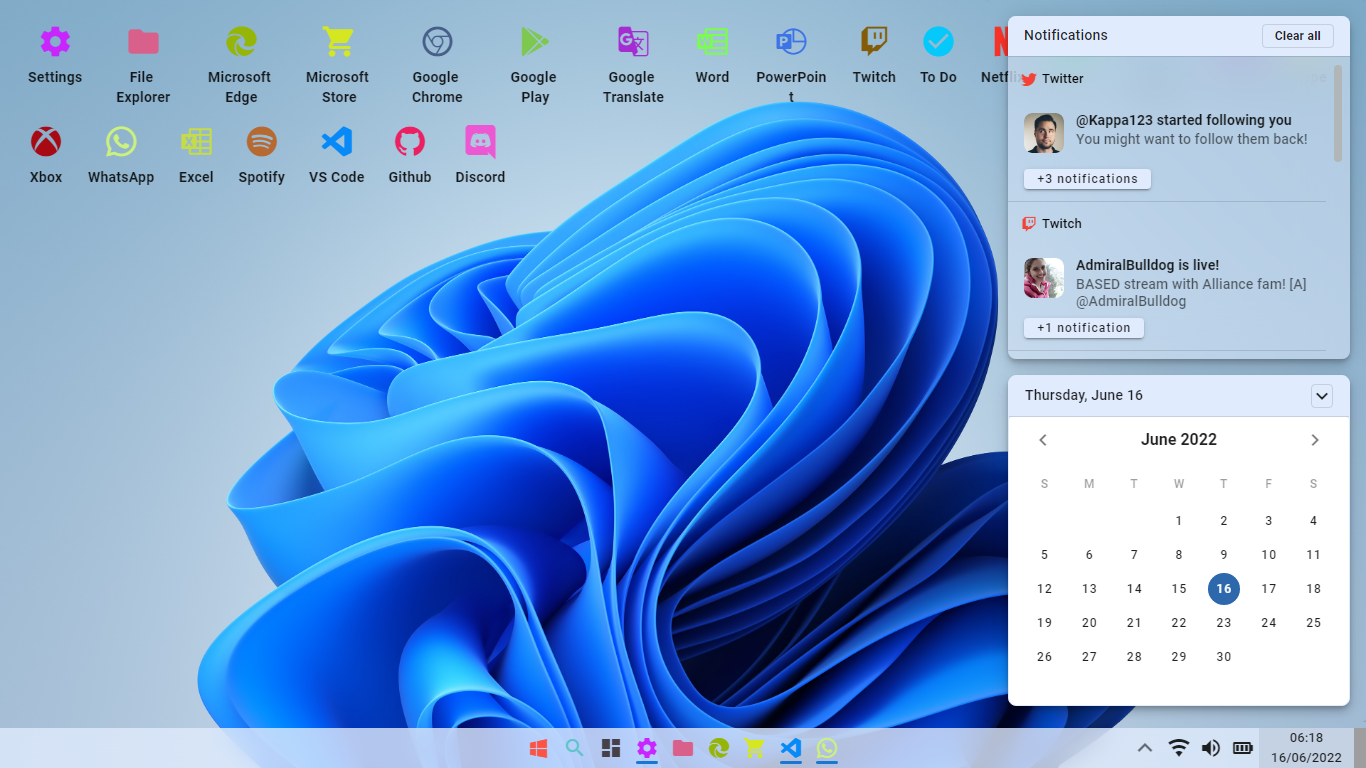Image resolution: width=1366 pixels, height=768 pixels.
Task: Expand +1 notification under Twitch
Action: point(1084,328)
